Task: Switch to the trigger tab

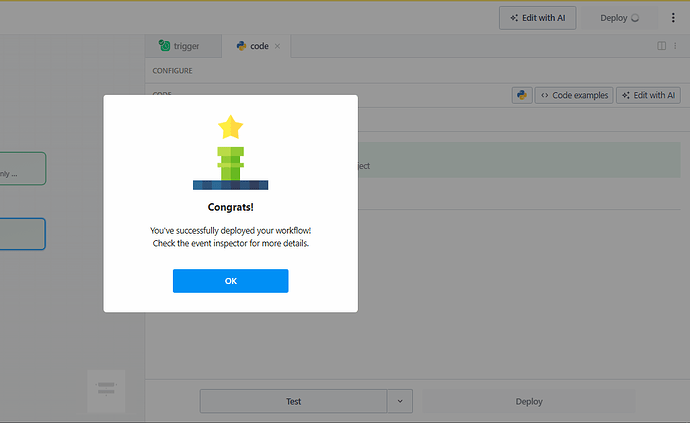Action: click(x=183, y=46)
